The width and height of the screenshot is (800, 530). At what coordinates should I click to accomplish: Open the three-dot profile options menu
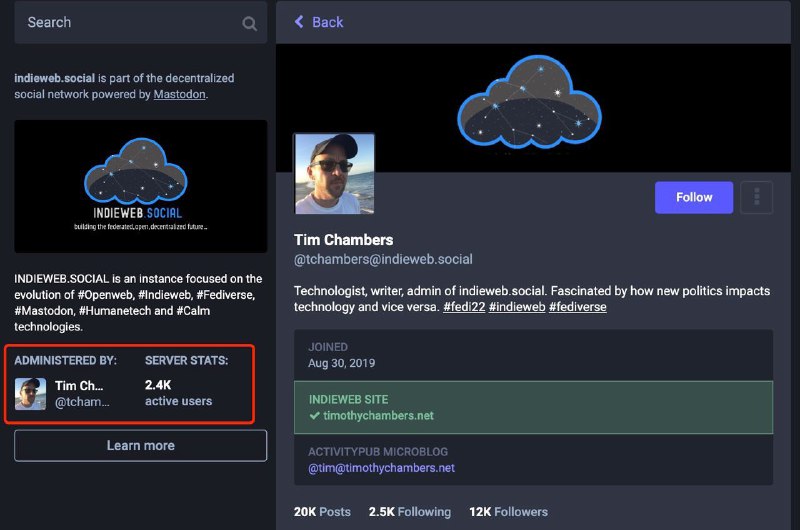click(x=756, y=197)
